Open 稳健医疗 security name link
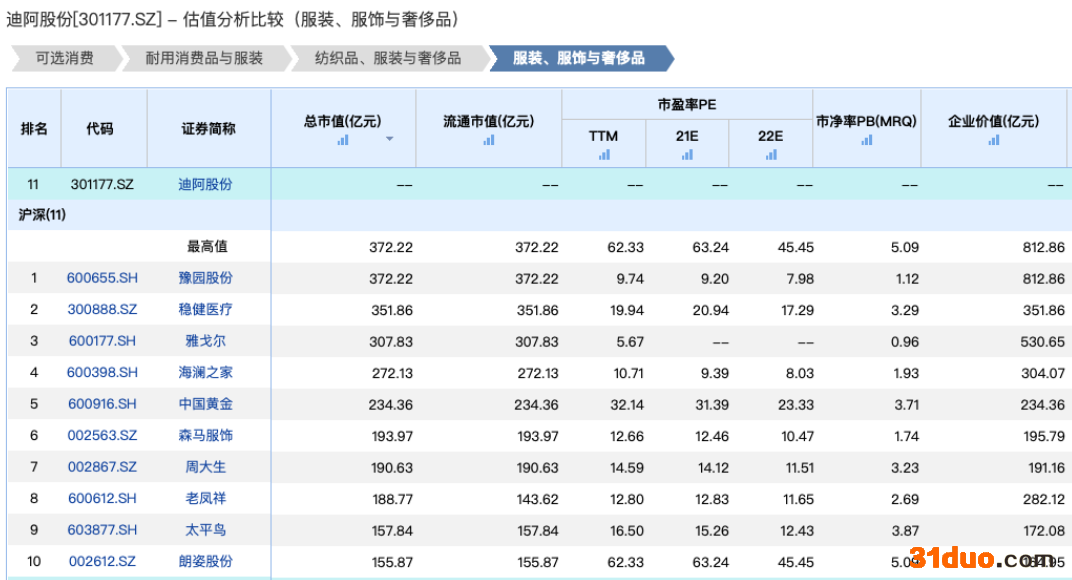1072x580 pixels. 206,310
